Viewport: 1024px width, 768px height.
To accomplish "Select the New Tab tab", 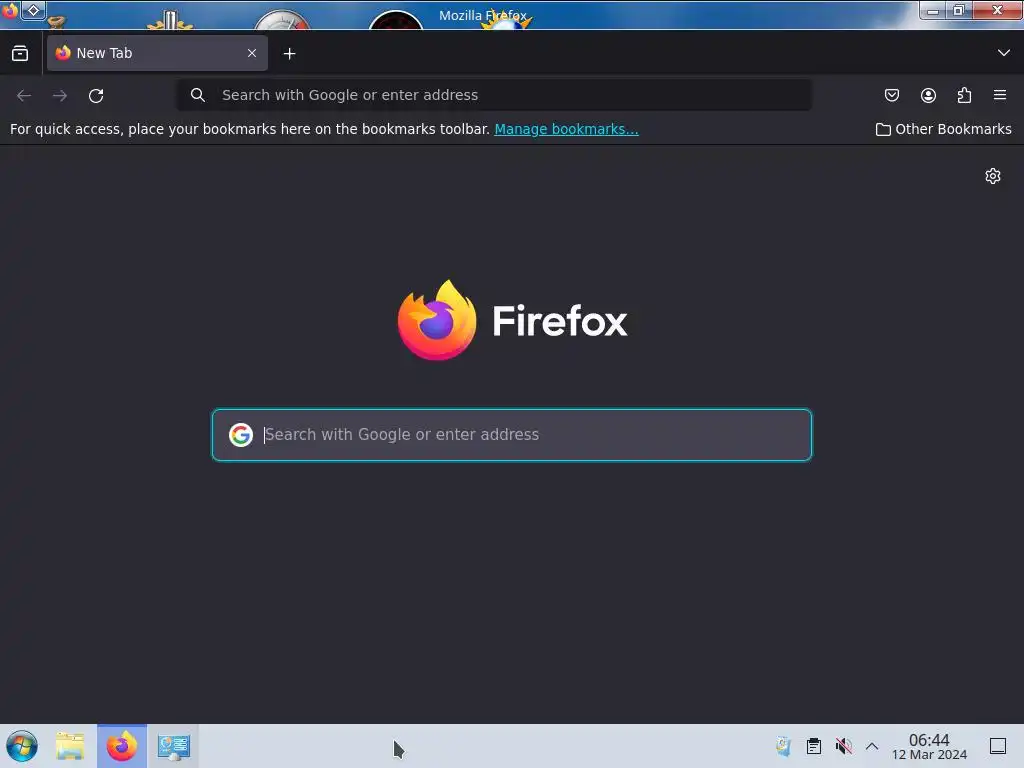I will coord(157,53).
